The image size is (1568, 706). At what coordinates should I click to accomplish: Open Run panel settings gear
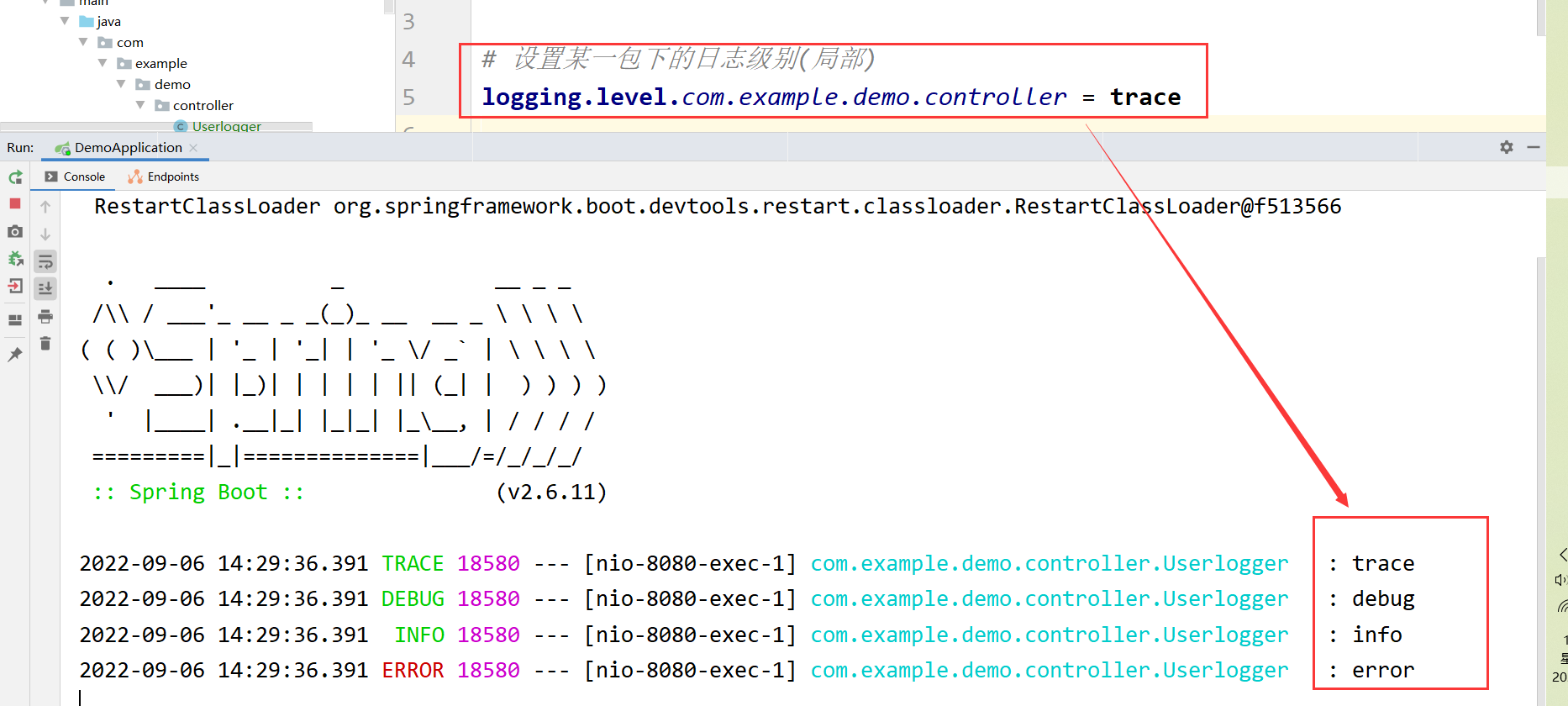(1507, 147)
